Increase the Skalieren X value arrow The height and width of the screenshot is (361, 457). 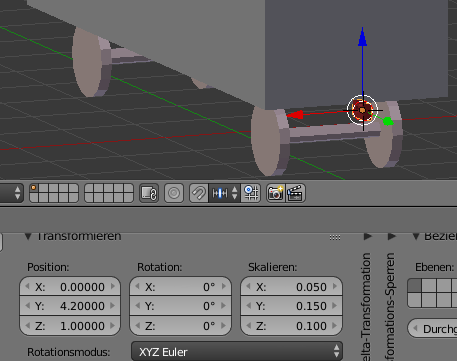pos(335,286)
